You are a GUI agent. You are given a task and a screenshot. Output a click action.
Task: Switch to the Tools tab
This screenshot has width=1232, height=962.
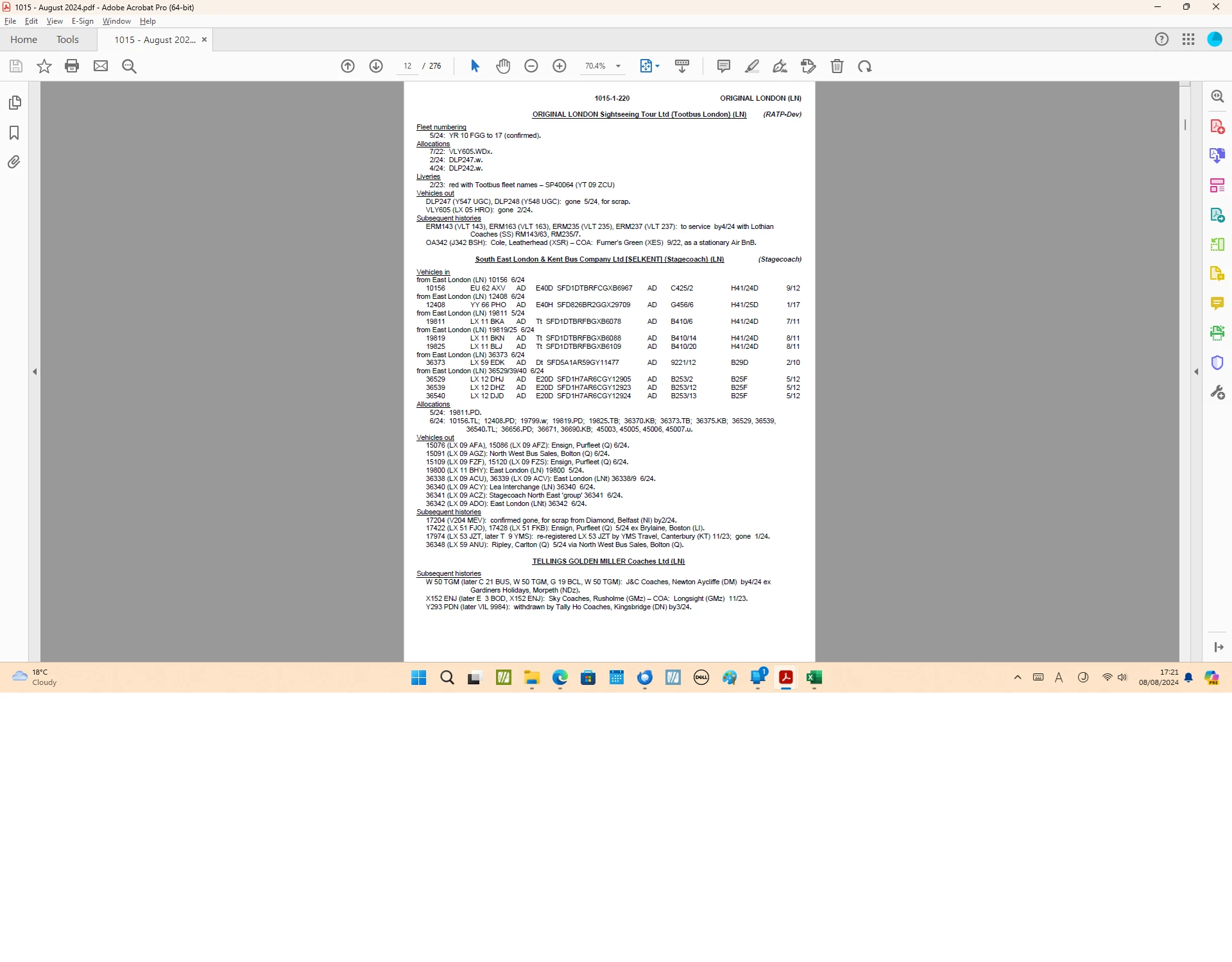(x=67, y=40)
